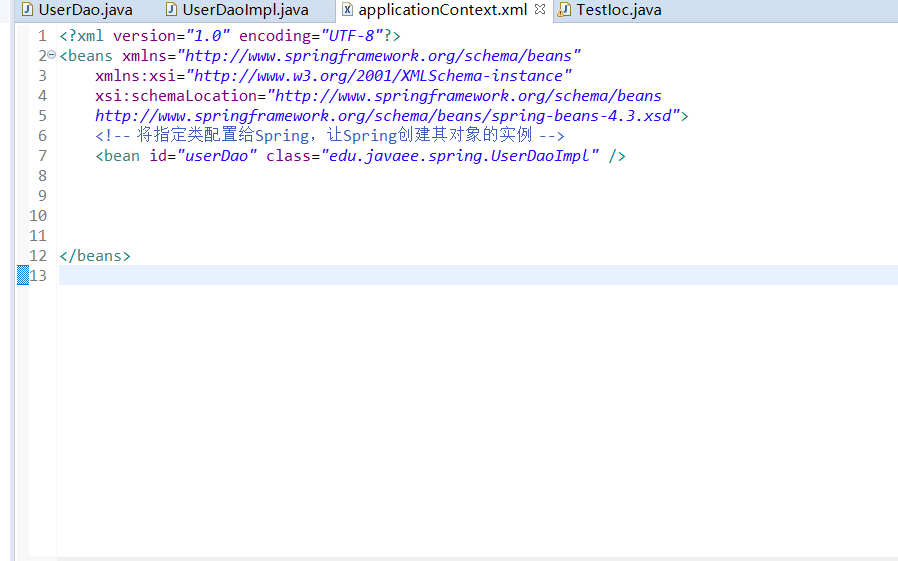Click the Java file icon on UserDaoImpl.java tab
Screen dimensions: 898x561
click(x=171, y=9)
